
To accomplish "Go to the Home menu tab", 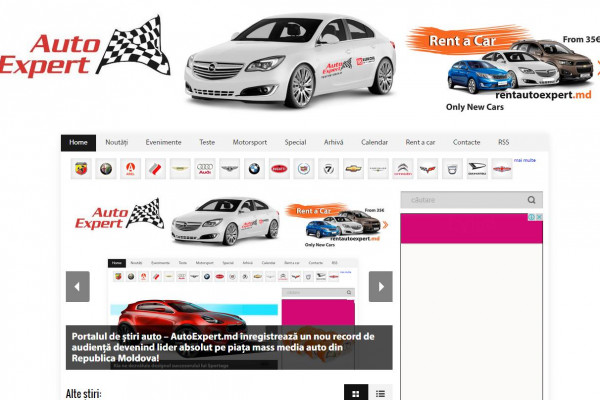I will [x=78, y=142].
